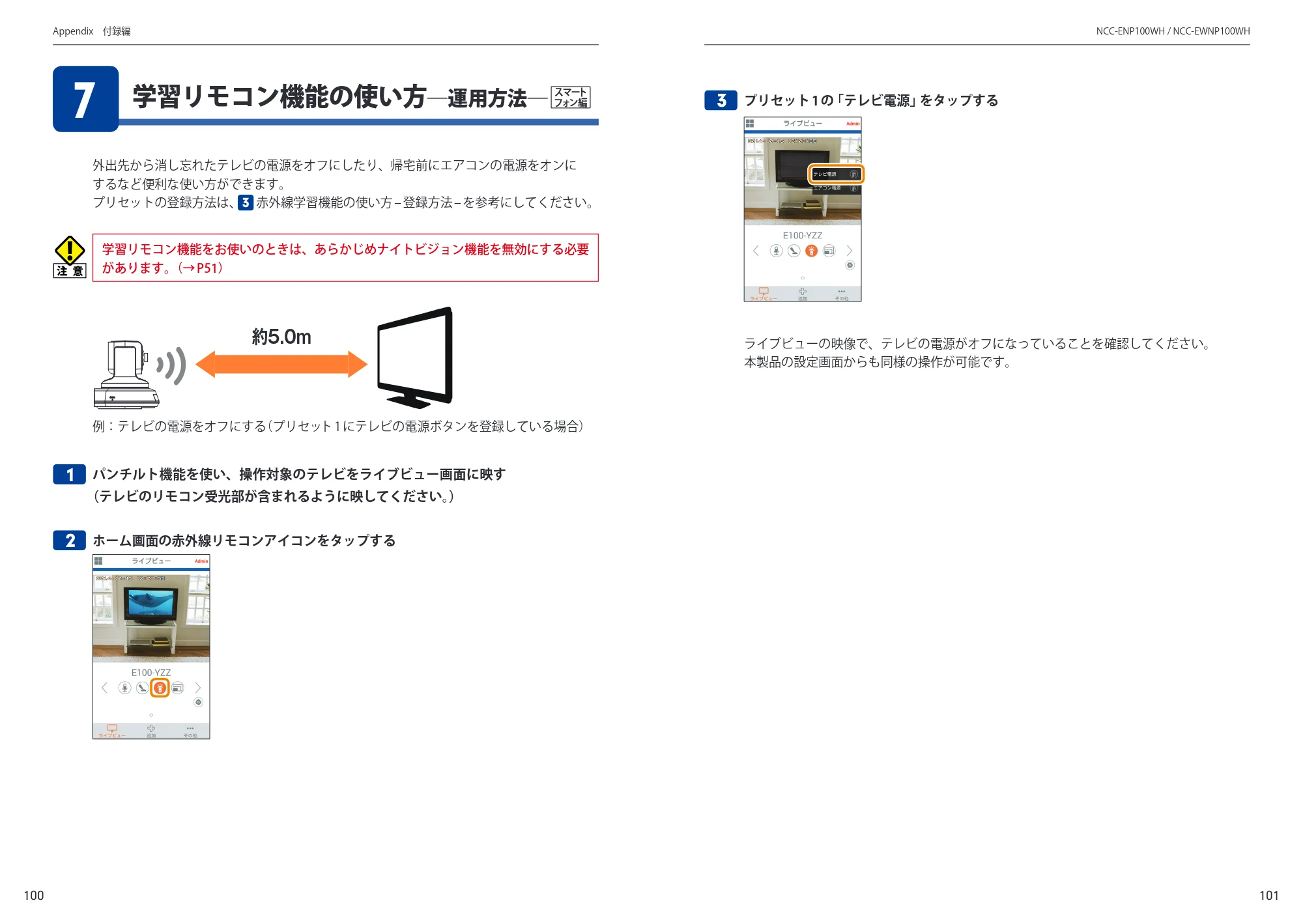The width and height of the screenshot is (1303, 924).
Task: Tap the orange remote icon in step 3 screenshot
Action: 811,251
